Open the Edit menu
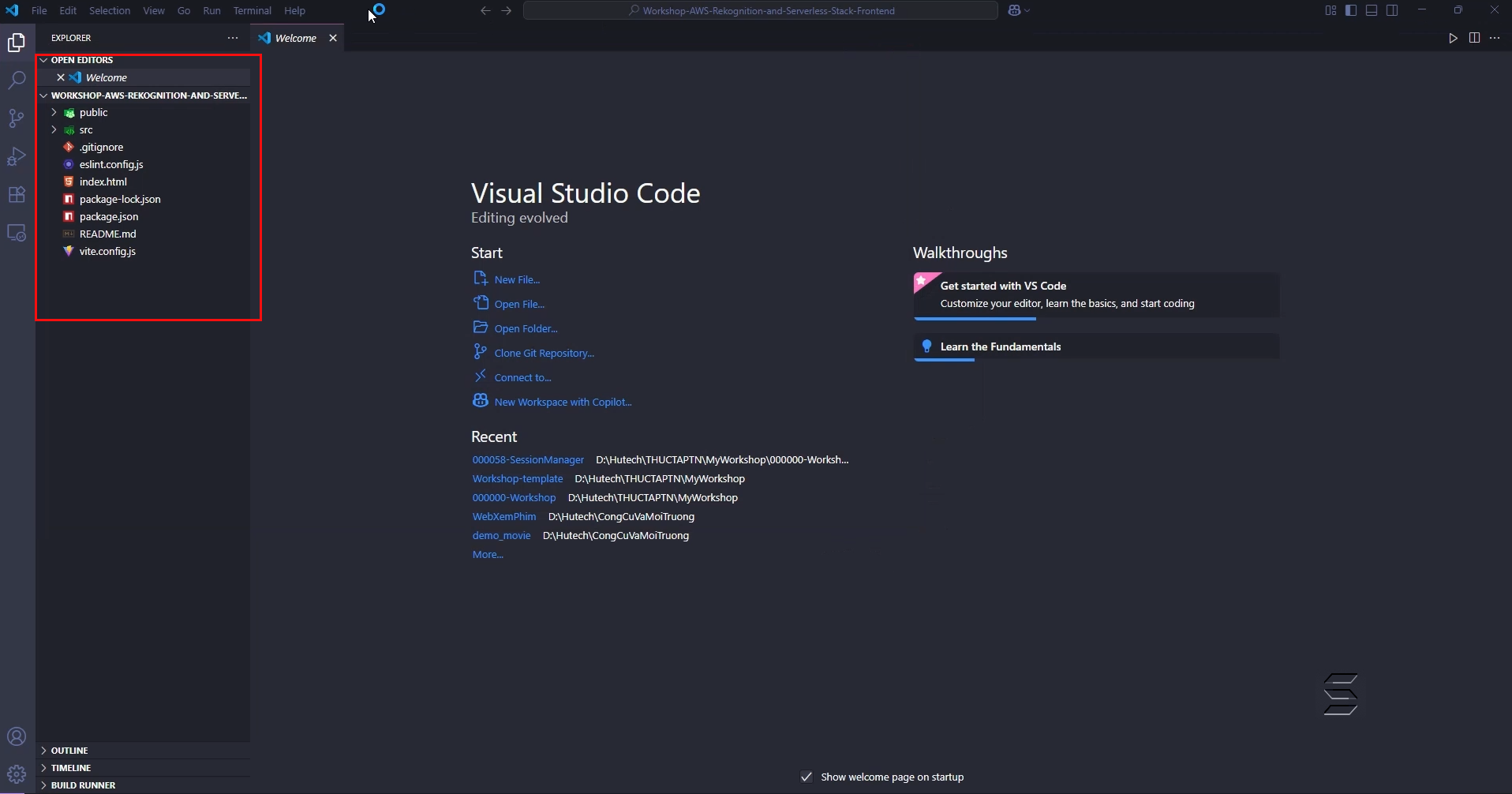This screenshot has height=794, width=1512. click(68, 10)
